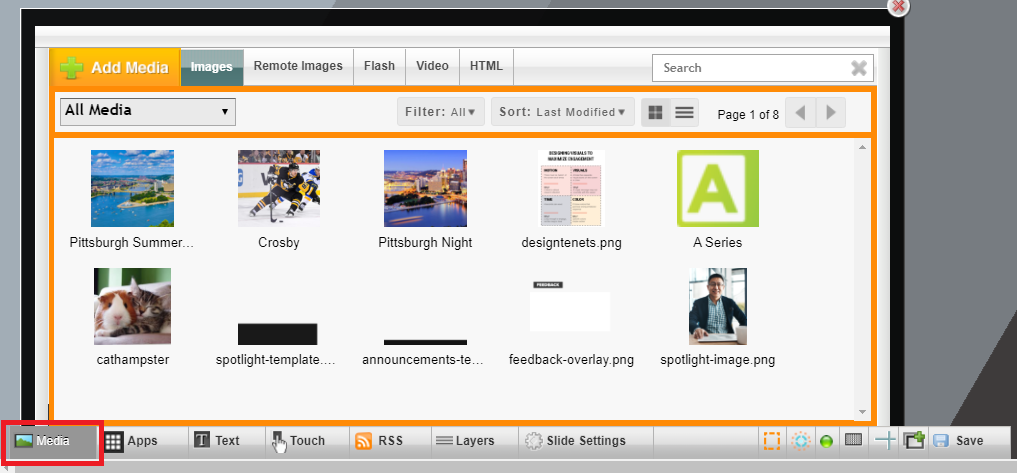Go to previous page of media
Image resolution: width=1017 pixels, height=473 pixels.
[x=800, y=113]
